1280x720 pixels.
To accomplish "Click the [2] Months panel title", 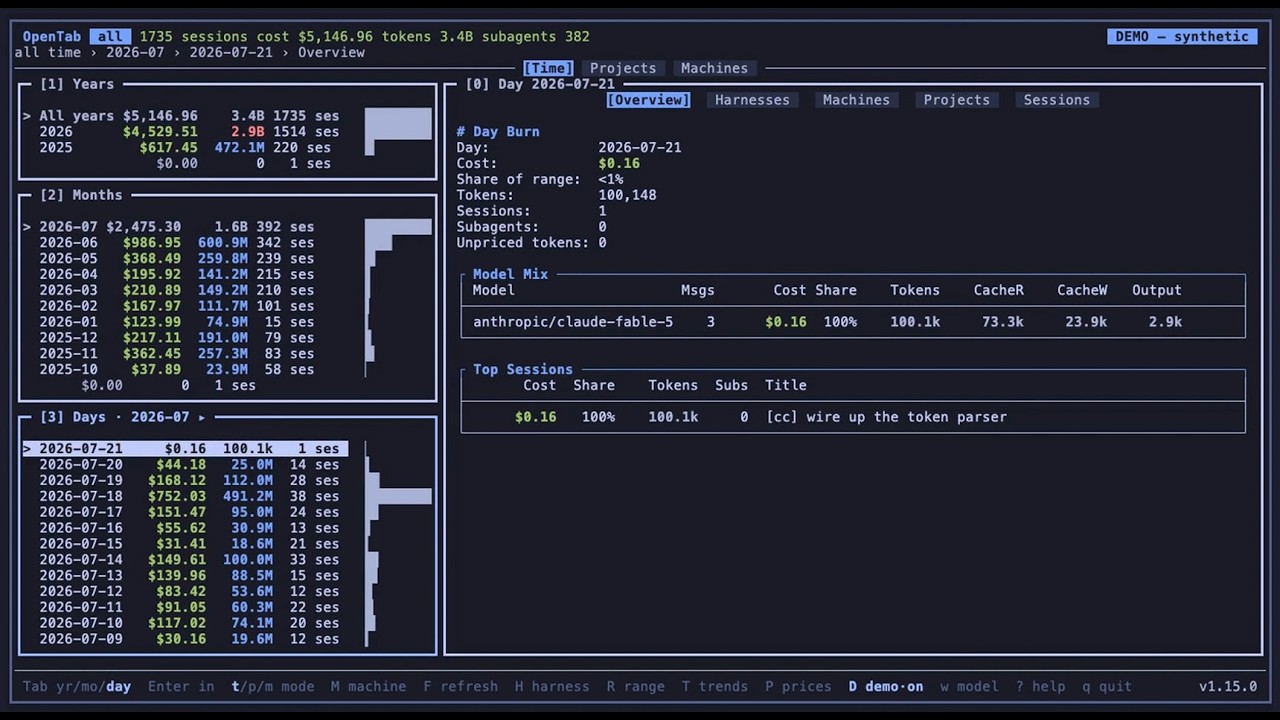I will [x=81, y=195].
